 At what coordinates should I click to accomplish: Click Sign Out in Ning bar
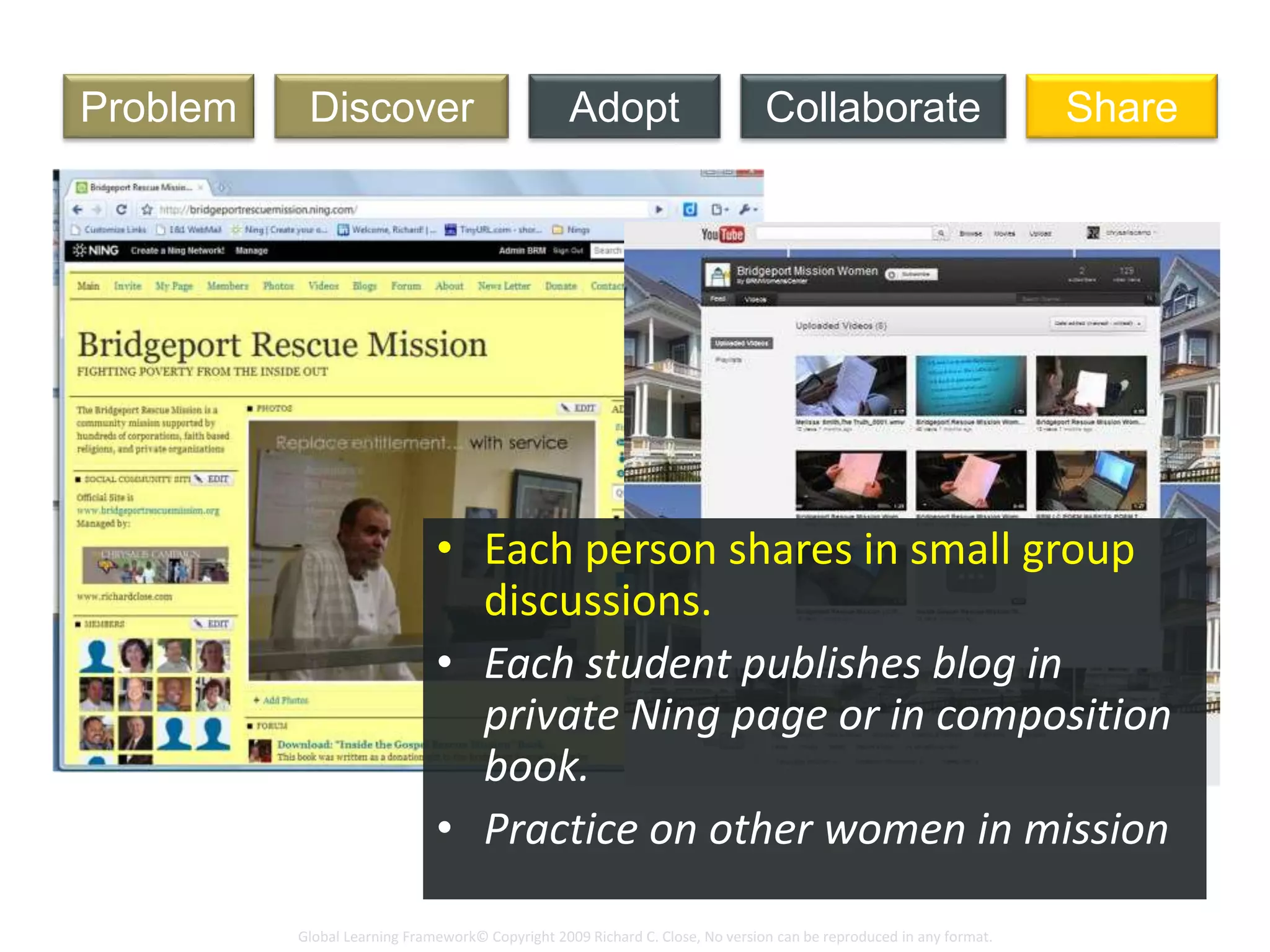coord(568,250)
